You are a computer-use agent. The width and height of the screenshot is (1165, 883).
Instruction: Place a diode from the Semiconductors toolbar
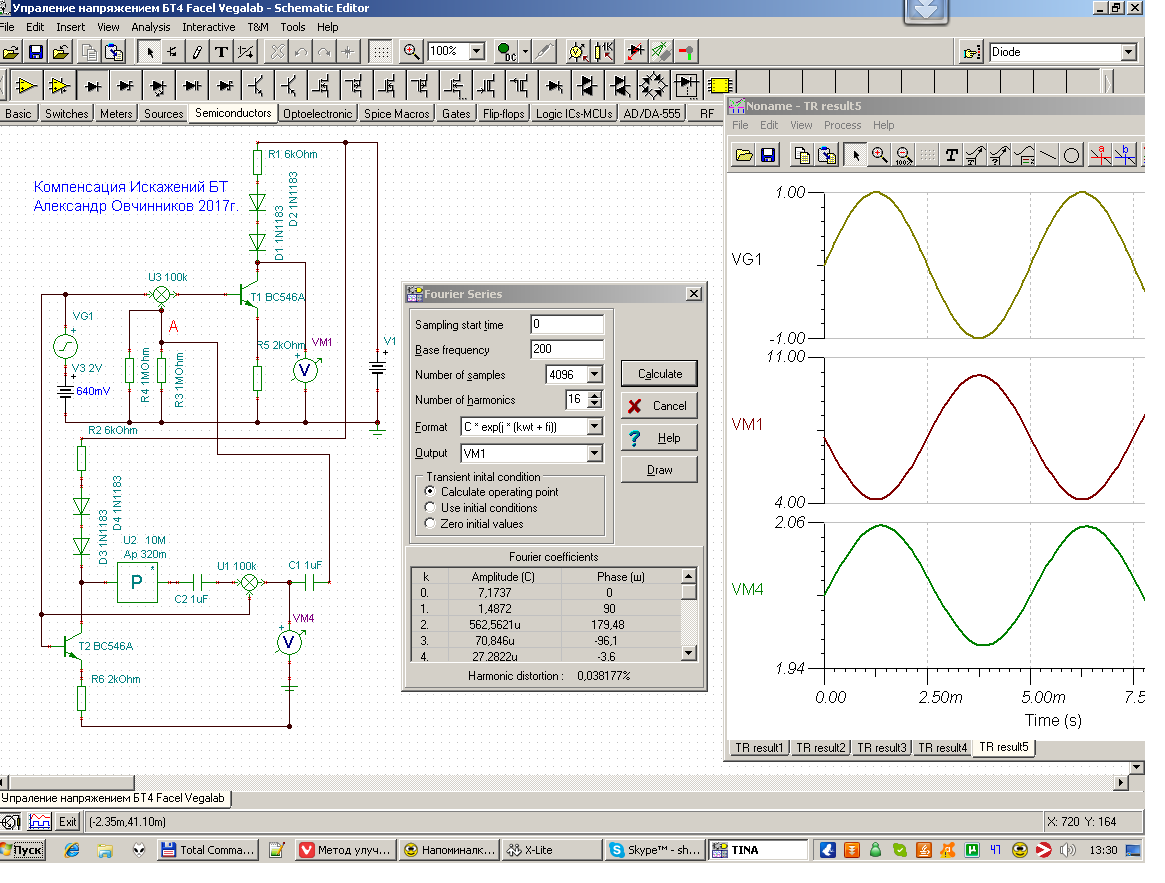[x=93, y=84]
